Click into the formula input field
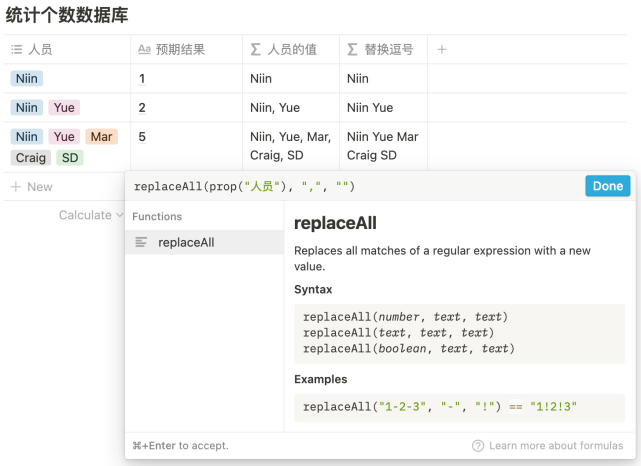The image size is (641, 466). [x=350, y=186]
